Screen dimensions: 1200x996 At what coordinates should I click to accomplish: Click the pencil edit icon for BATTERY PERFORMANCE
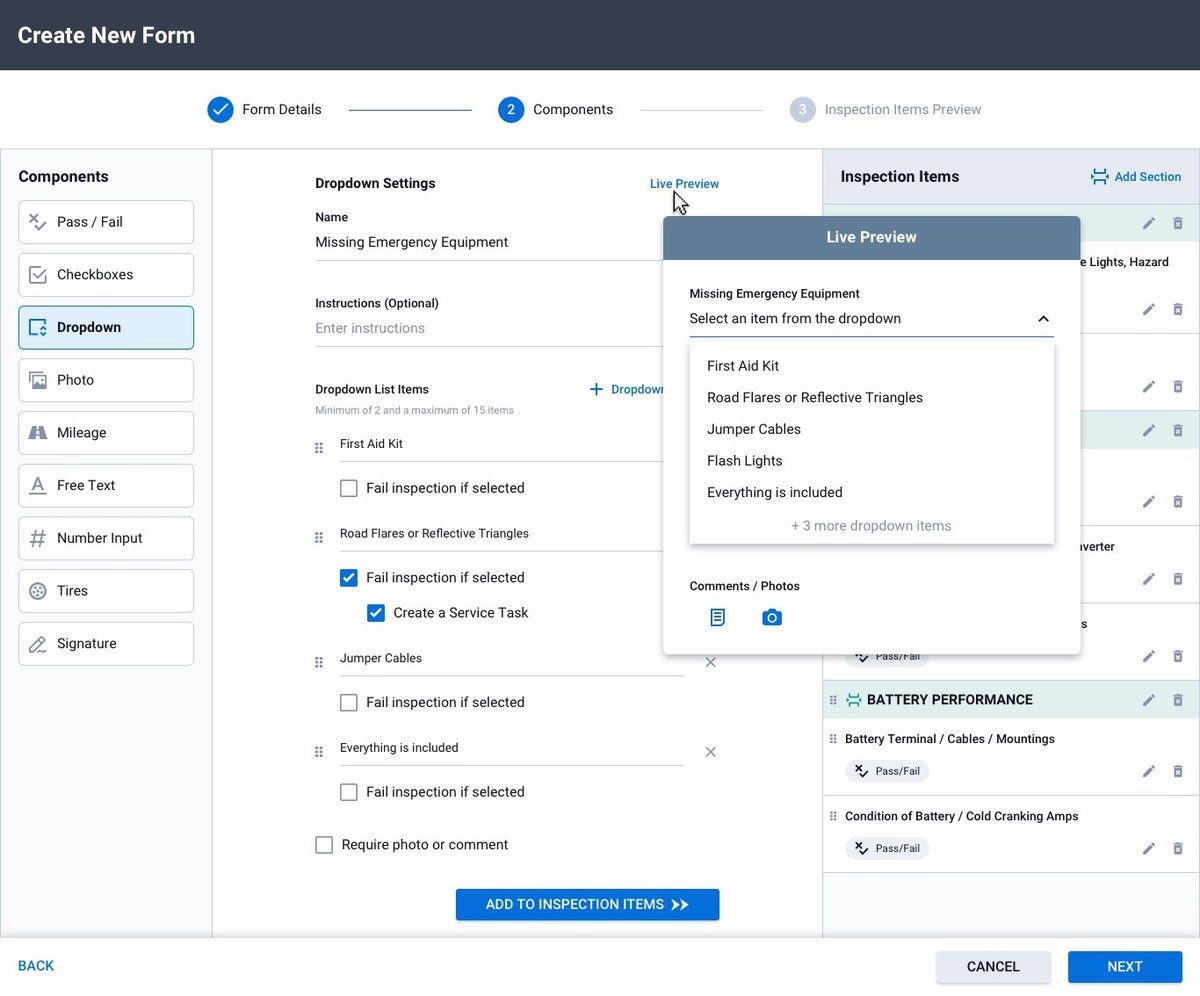coord(1148,699)
